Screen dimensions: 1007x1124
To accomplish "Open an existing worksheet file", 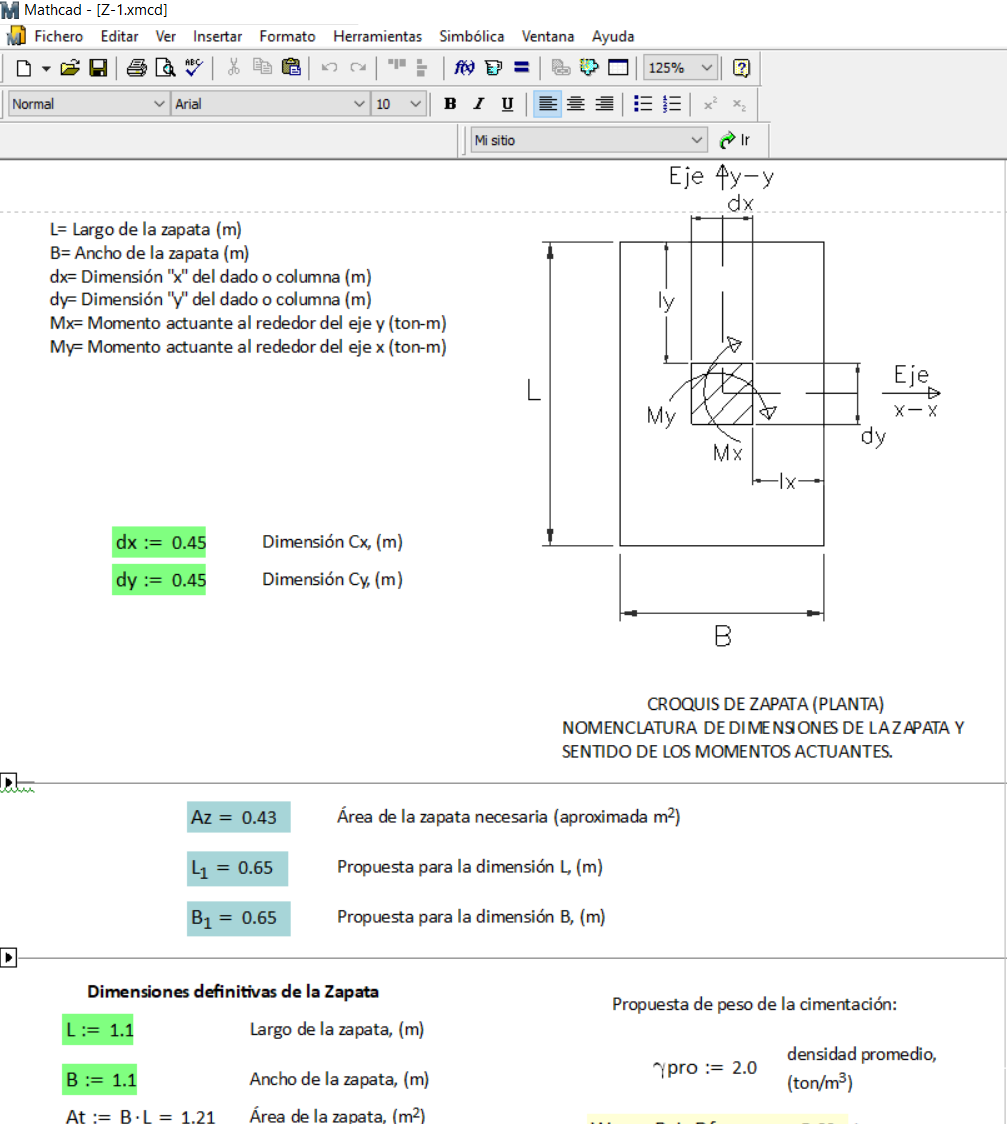I will click(69, 68).
